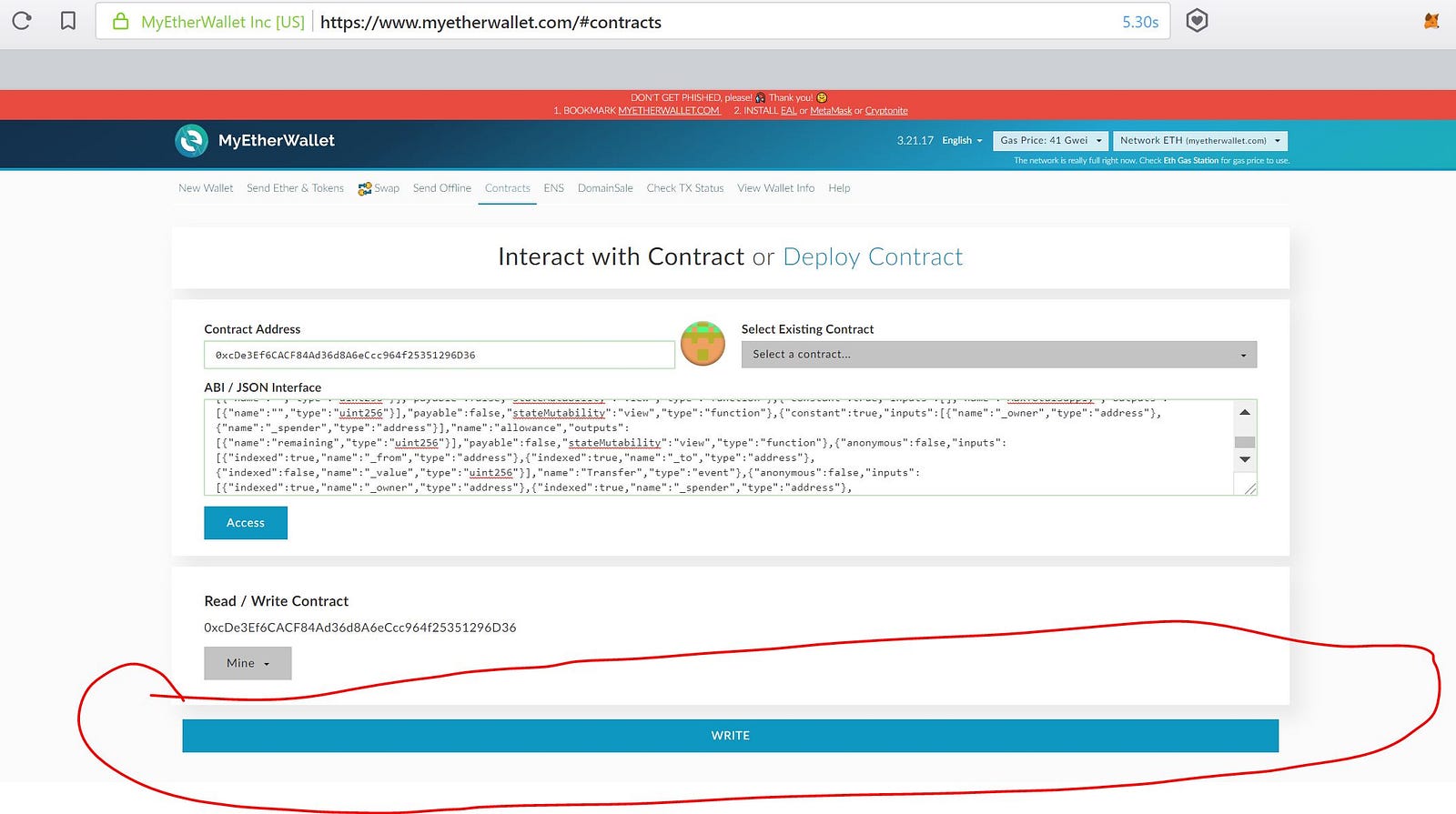The width and height of the screenshot is (1456, 814).
Task: Open the Mine function dropdown
Action: tap(248, 663)
